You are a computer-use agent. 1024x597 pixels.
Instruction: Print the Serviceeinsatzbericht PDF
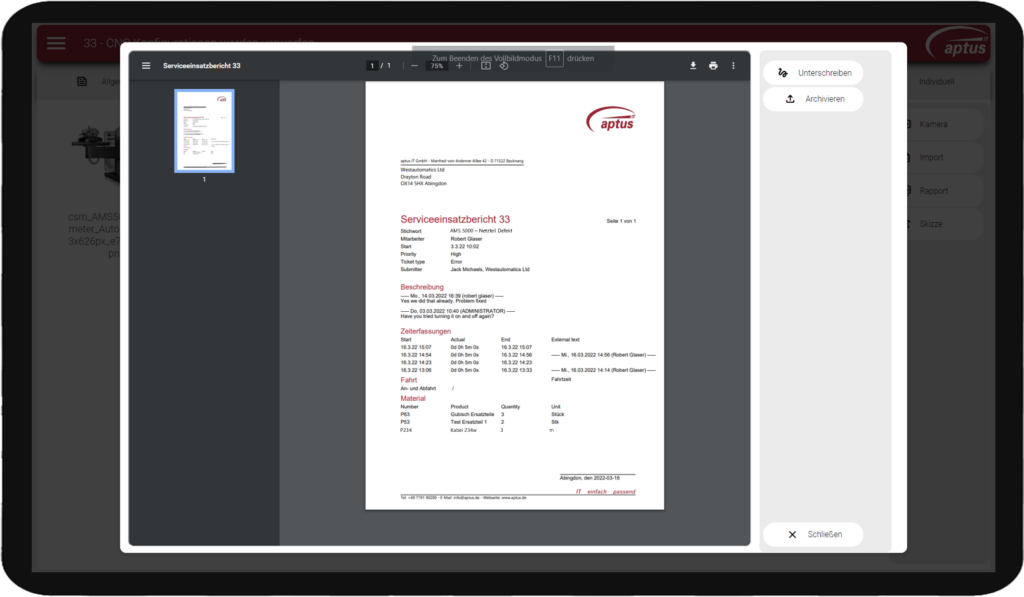[713, 65]
